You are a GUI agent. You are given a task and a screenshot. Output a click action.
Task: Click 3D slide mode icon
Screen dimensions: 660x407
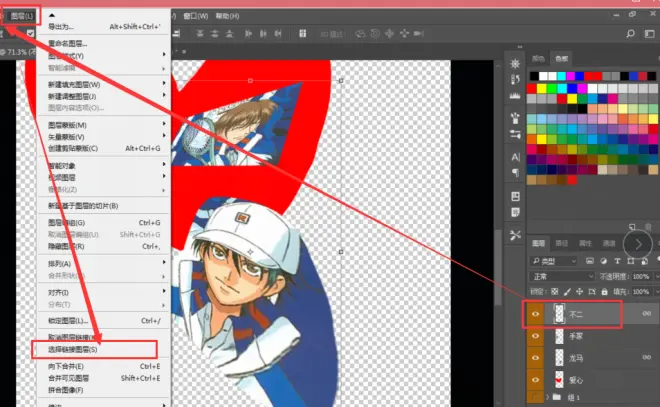404,34
